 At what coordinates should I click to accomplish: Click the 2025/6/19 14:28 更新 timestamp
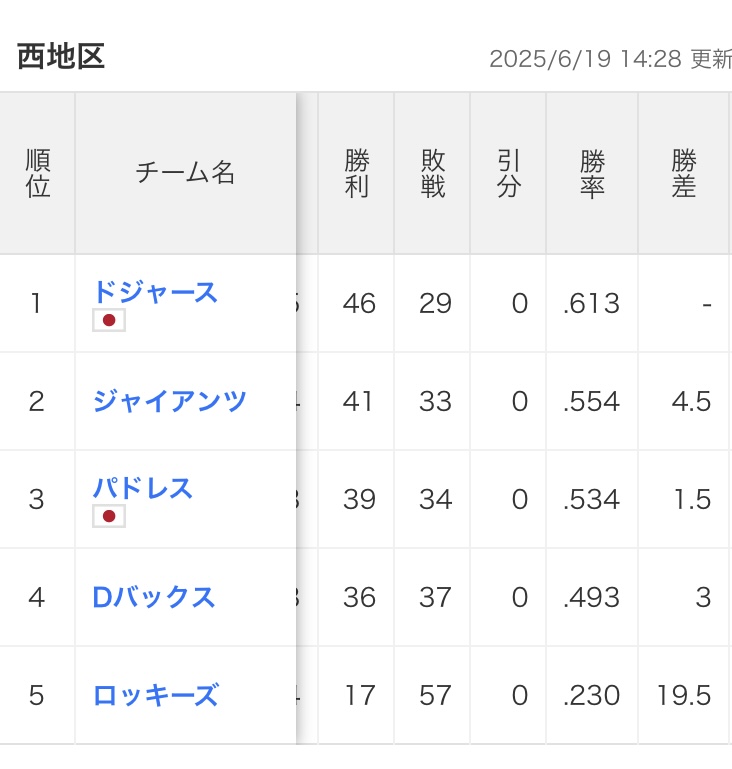pos(610,59)
